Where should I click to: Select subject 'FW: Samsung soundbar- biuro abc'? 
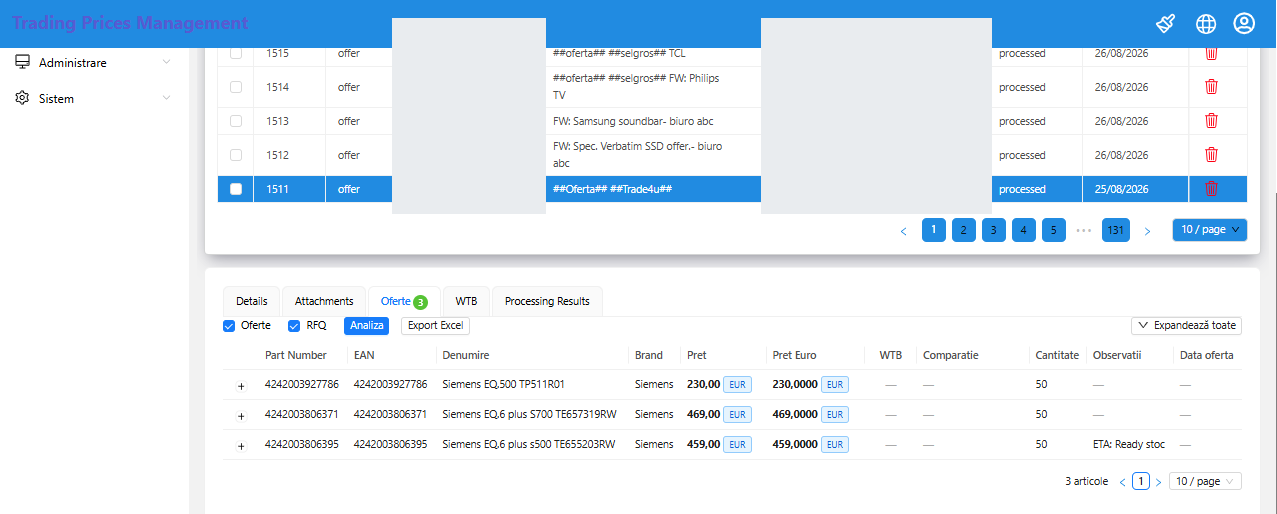[x=633, y=121]
